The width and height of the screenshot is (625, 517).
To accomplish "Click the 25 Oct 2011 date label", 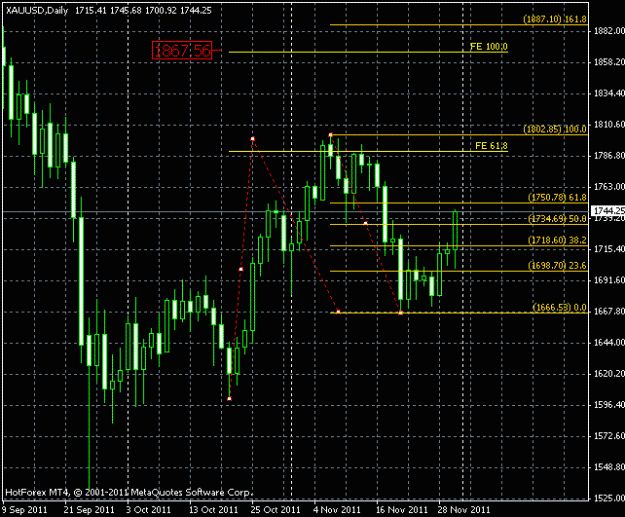I will point(276,510).
